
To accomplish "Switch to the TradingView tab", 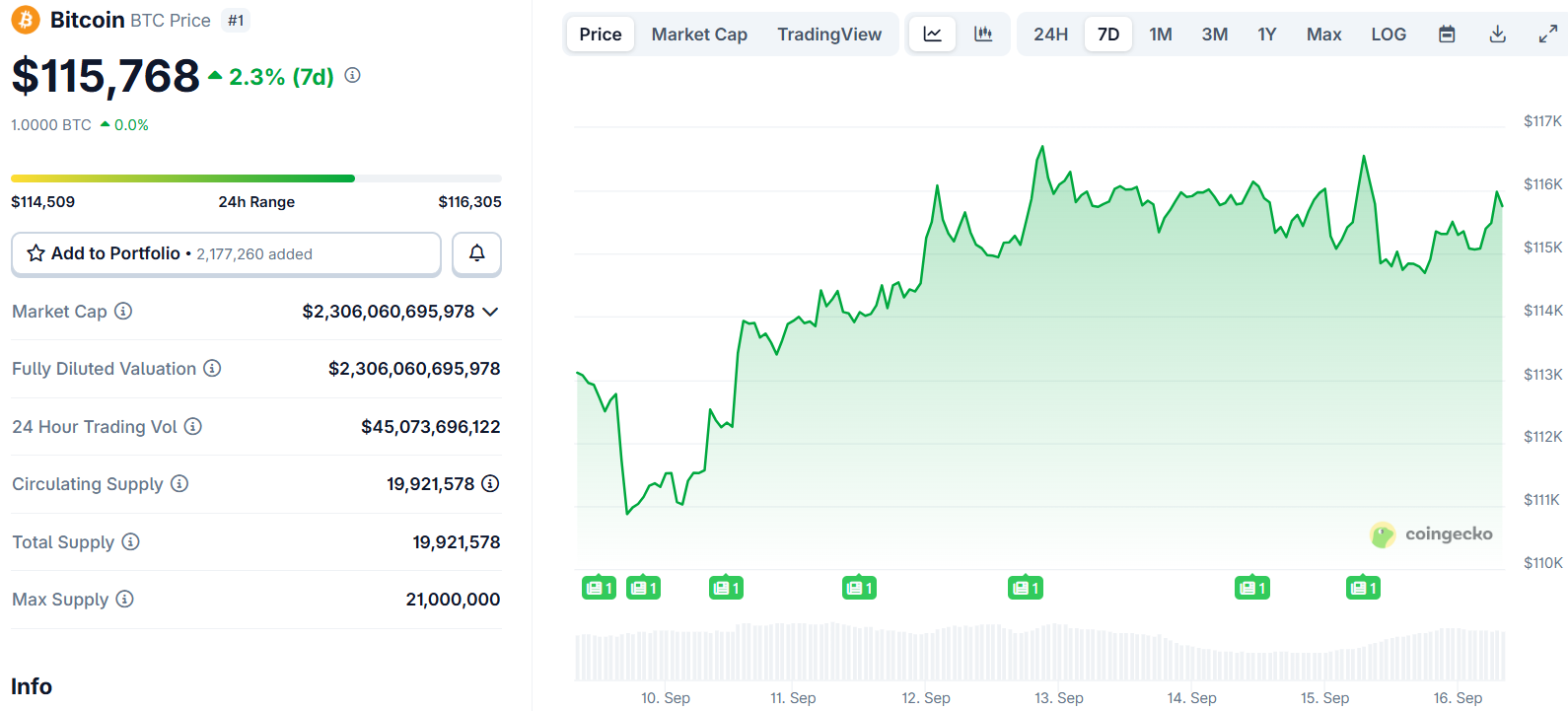I will pos(829,35).
